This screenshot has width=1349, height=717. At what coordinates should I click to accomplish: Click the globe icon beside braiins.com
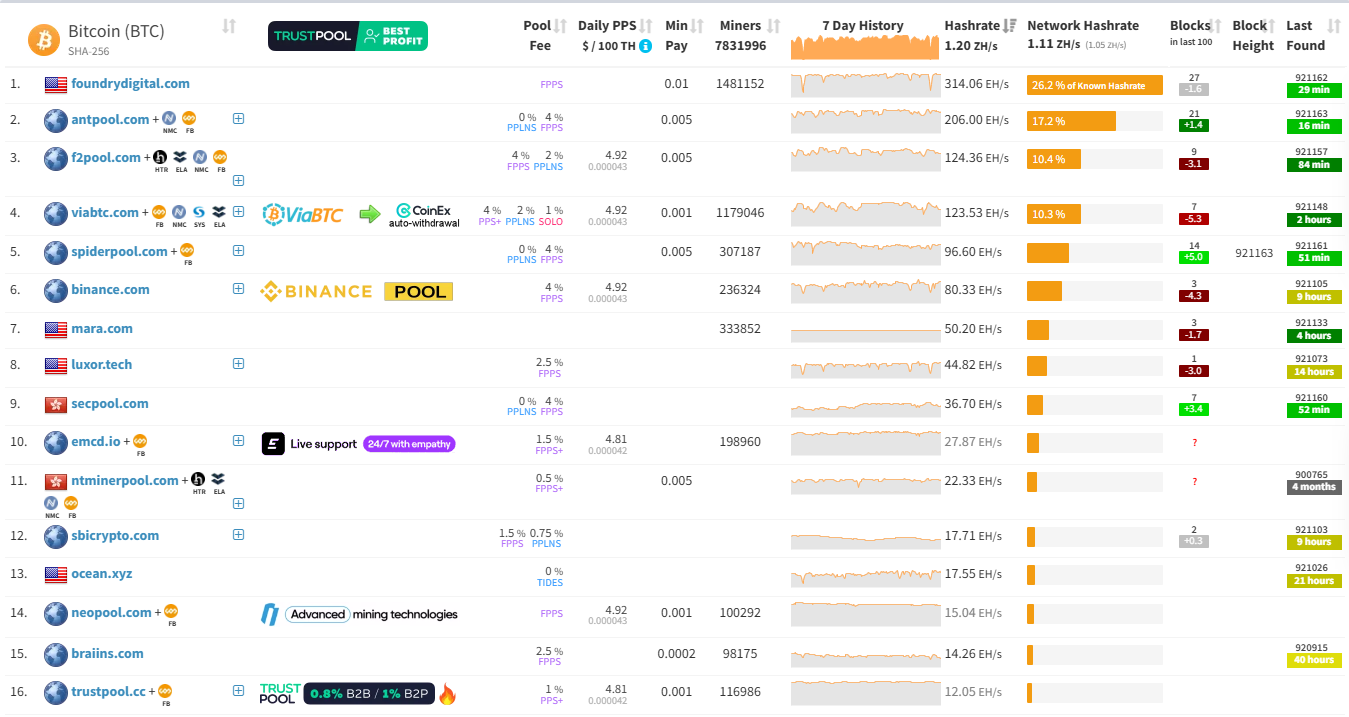pos(56,654)
